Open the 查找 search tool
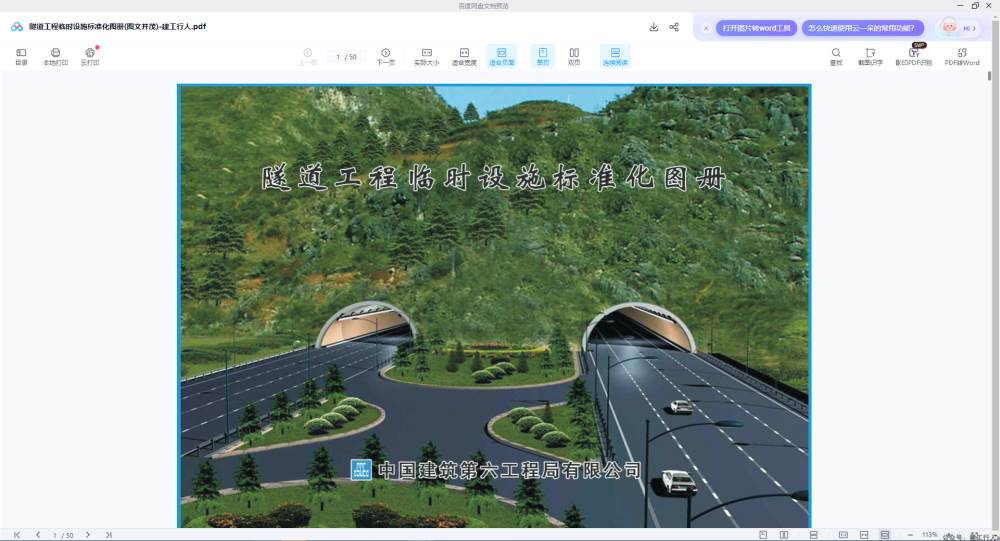The height and width of the screenshot is (541, 1000). [835, 57]
